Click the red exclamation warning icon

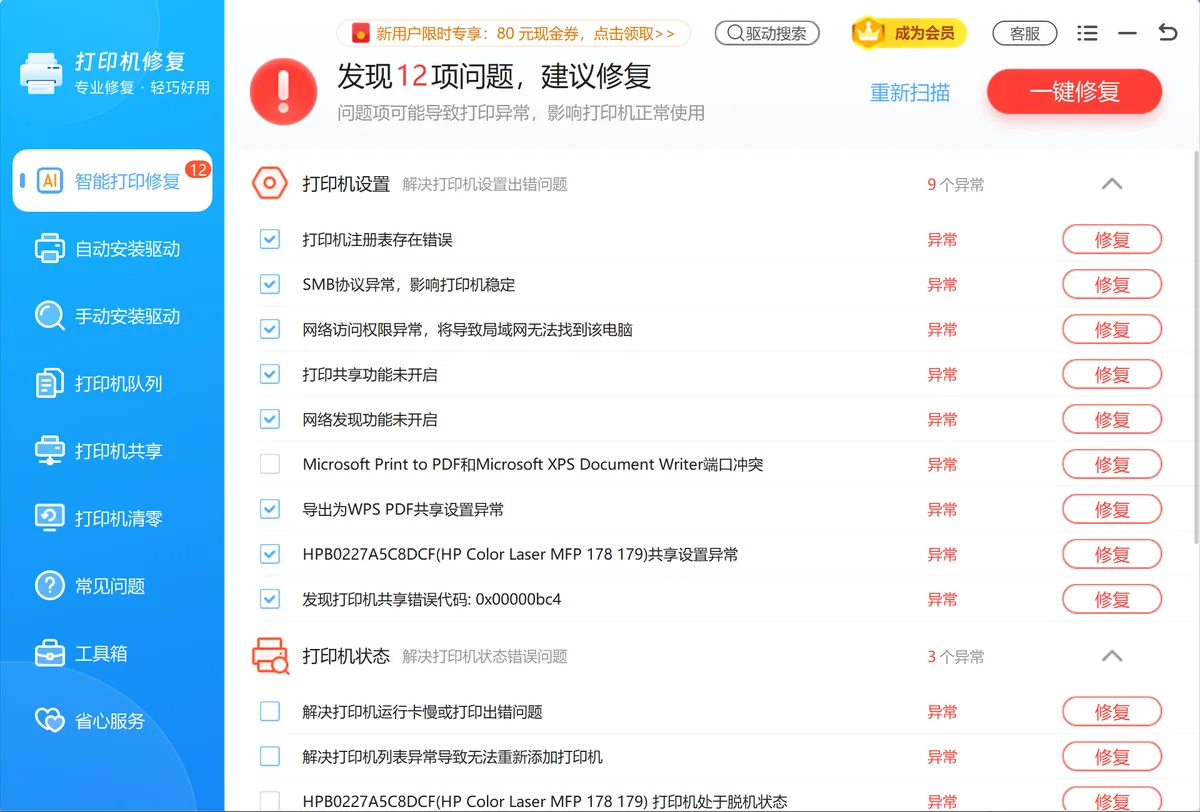284,92
